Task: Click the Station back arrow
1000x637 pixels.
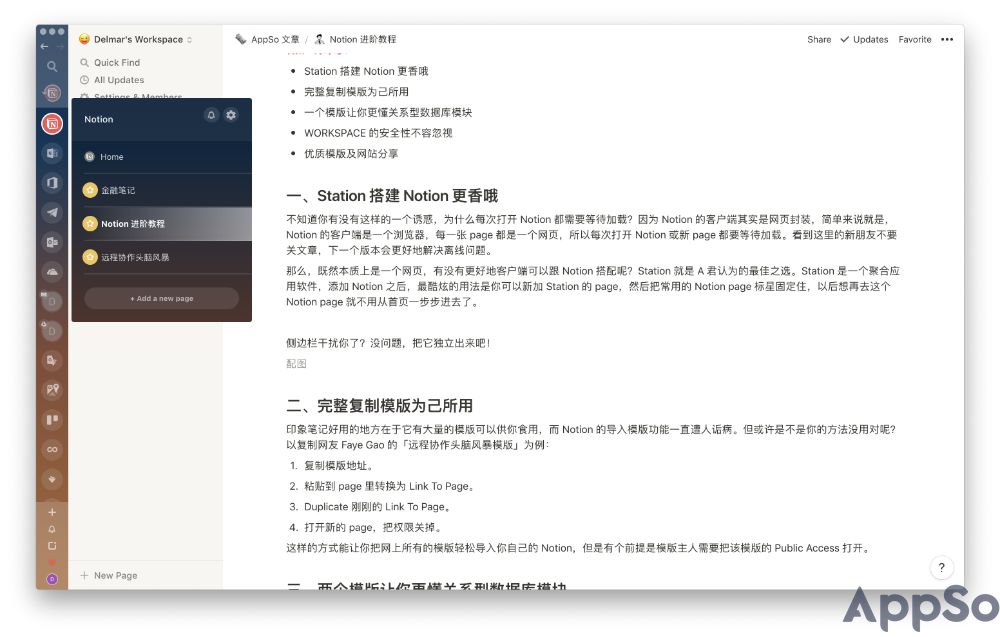Action: [44, 47]
